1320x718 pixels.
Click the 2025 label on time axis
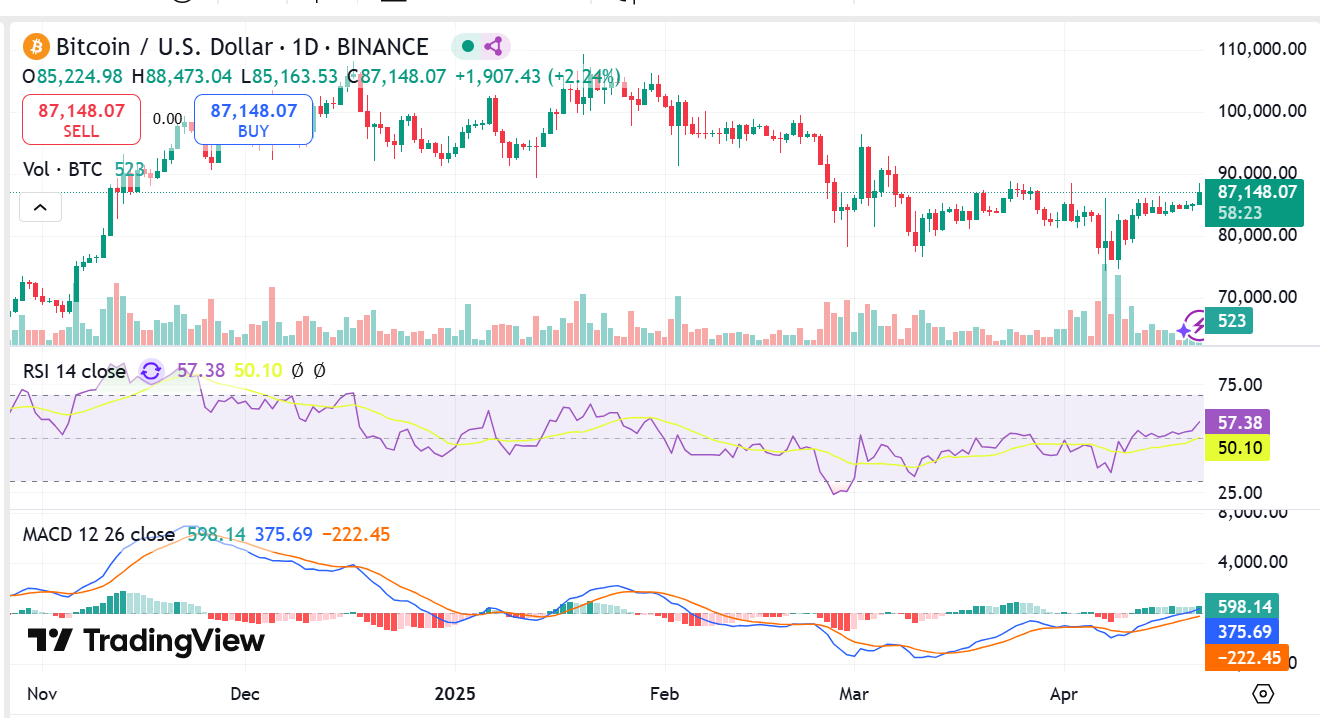[455, 693]
